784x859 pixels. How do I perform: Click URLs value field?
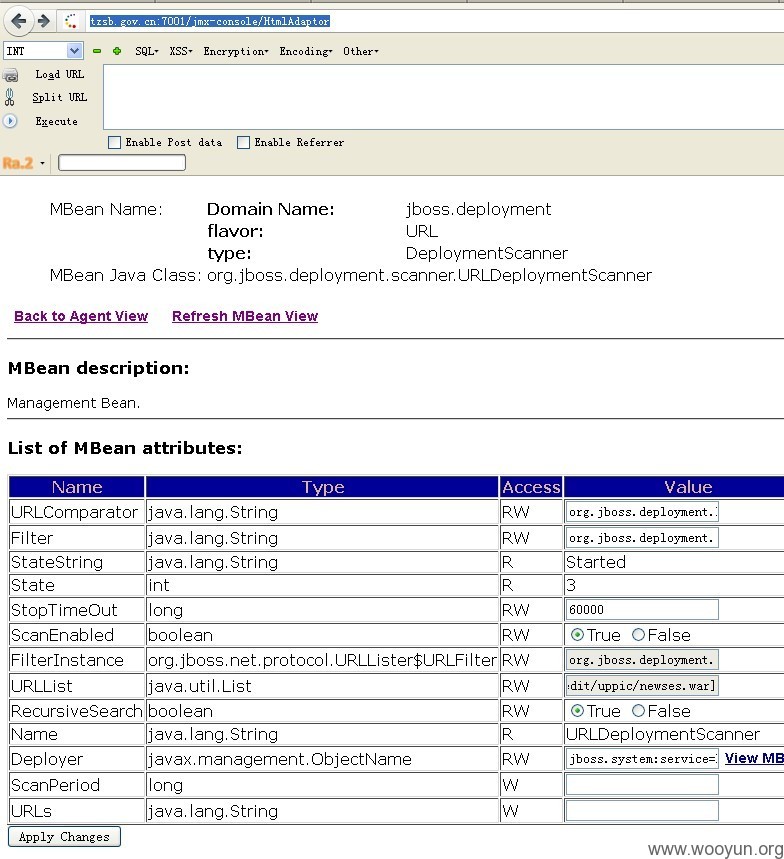click(642, 810)
